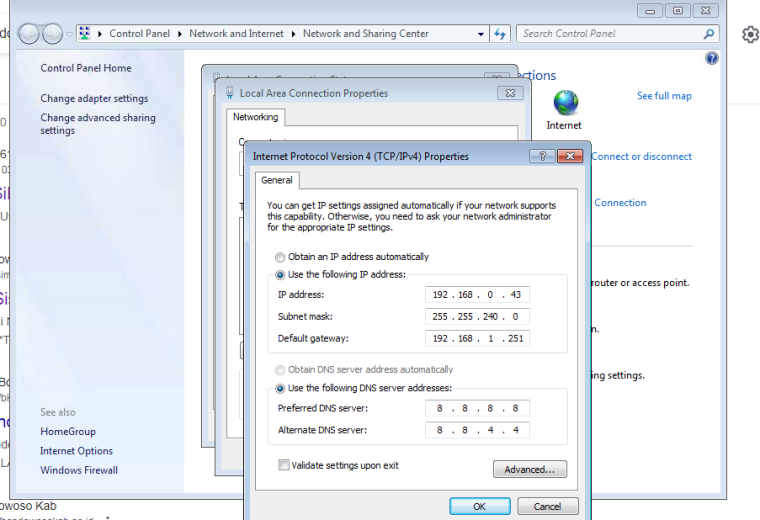Click the search magnifier icon
760x520 pixels.
[709, 34]
